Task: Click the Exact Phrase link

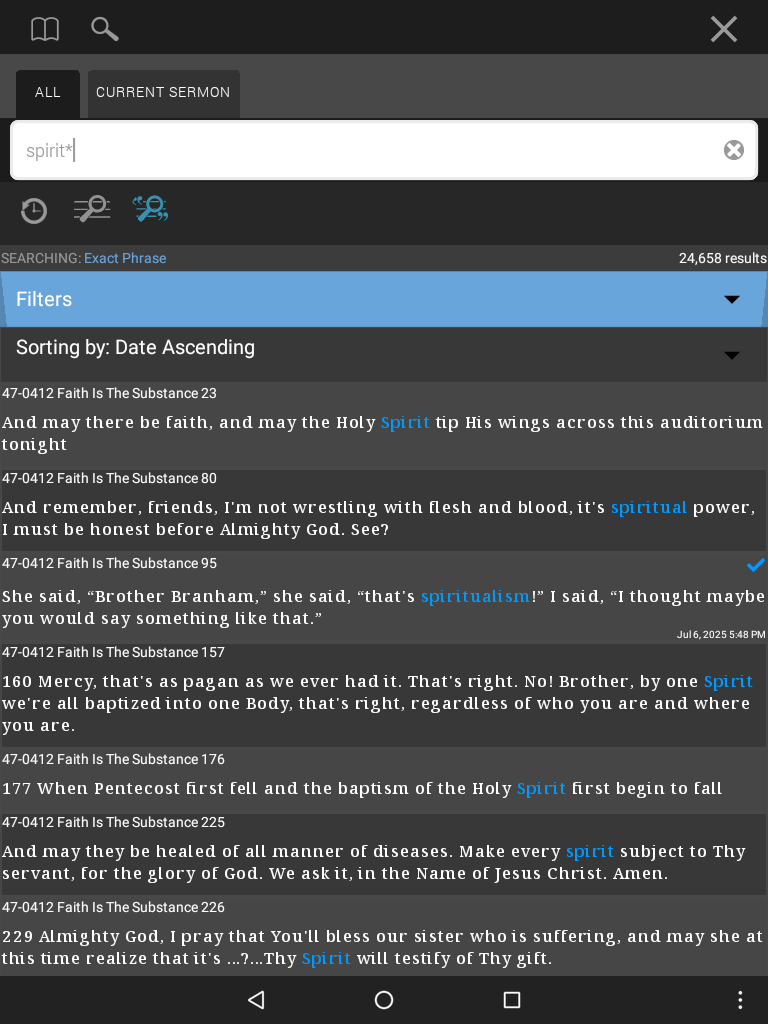Action: point(125,258)
